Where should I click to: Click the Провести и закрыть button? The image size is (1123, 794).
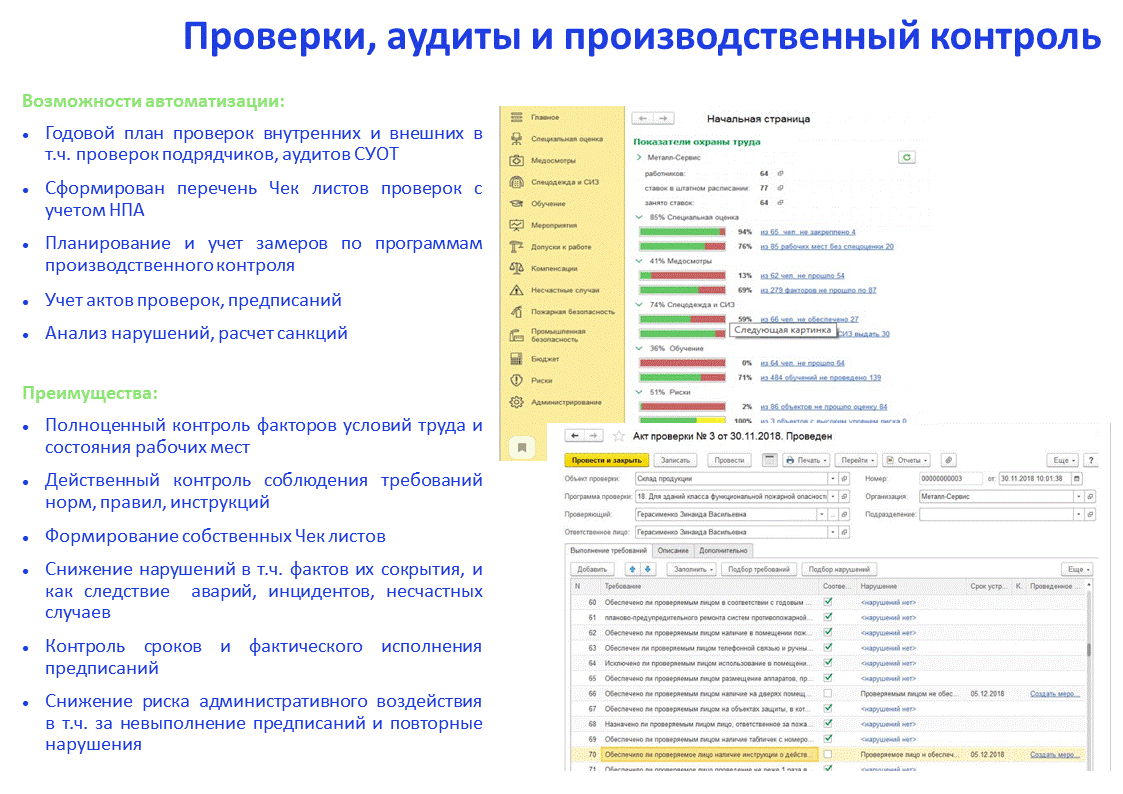point(607,460)
